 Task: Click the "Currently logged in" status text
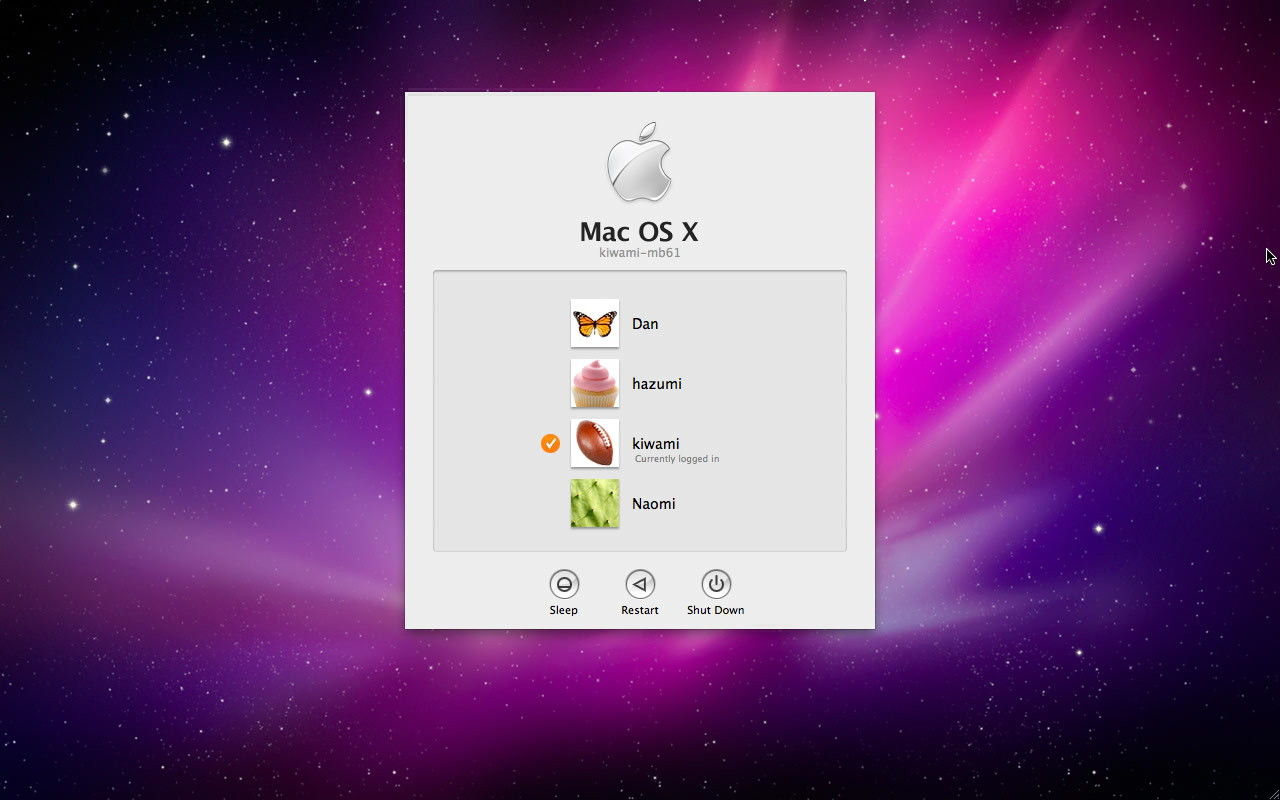pyautogui.click(x=677, y=459)
